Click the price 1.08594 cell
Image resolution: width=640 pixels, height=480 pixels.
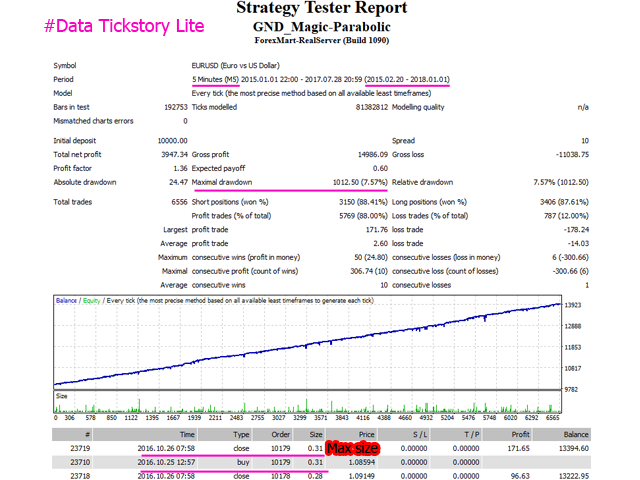click(362, 462)
